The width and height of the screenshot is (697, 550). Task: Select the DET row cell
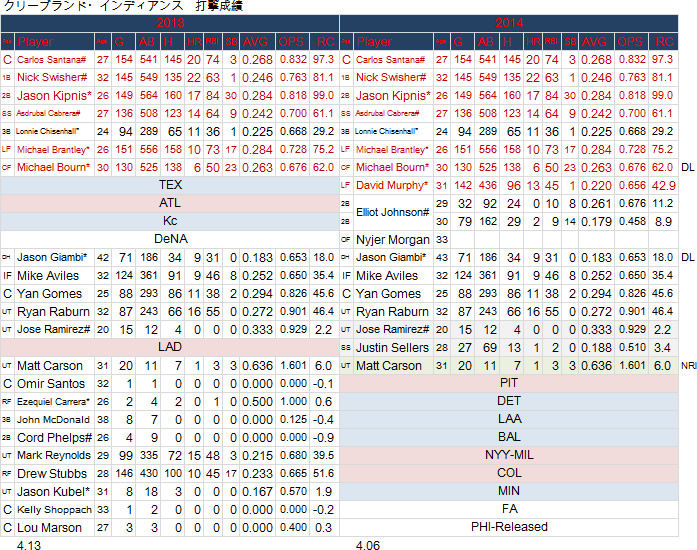509,401
